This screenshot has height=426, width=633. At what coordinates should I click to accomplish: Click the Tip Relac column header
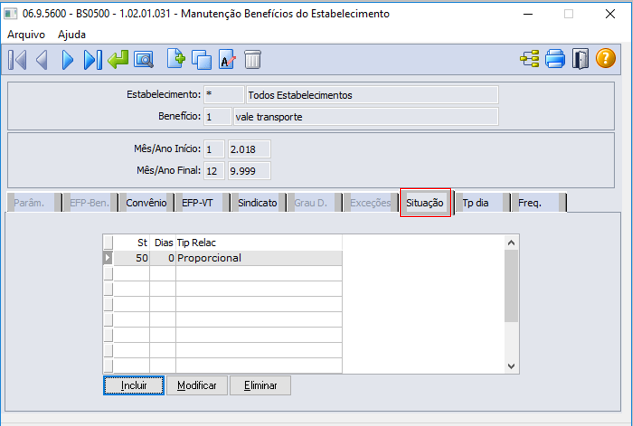pyautogui.click(x=259, y=243)
